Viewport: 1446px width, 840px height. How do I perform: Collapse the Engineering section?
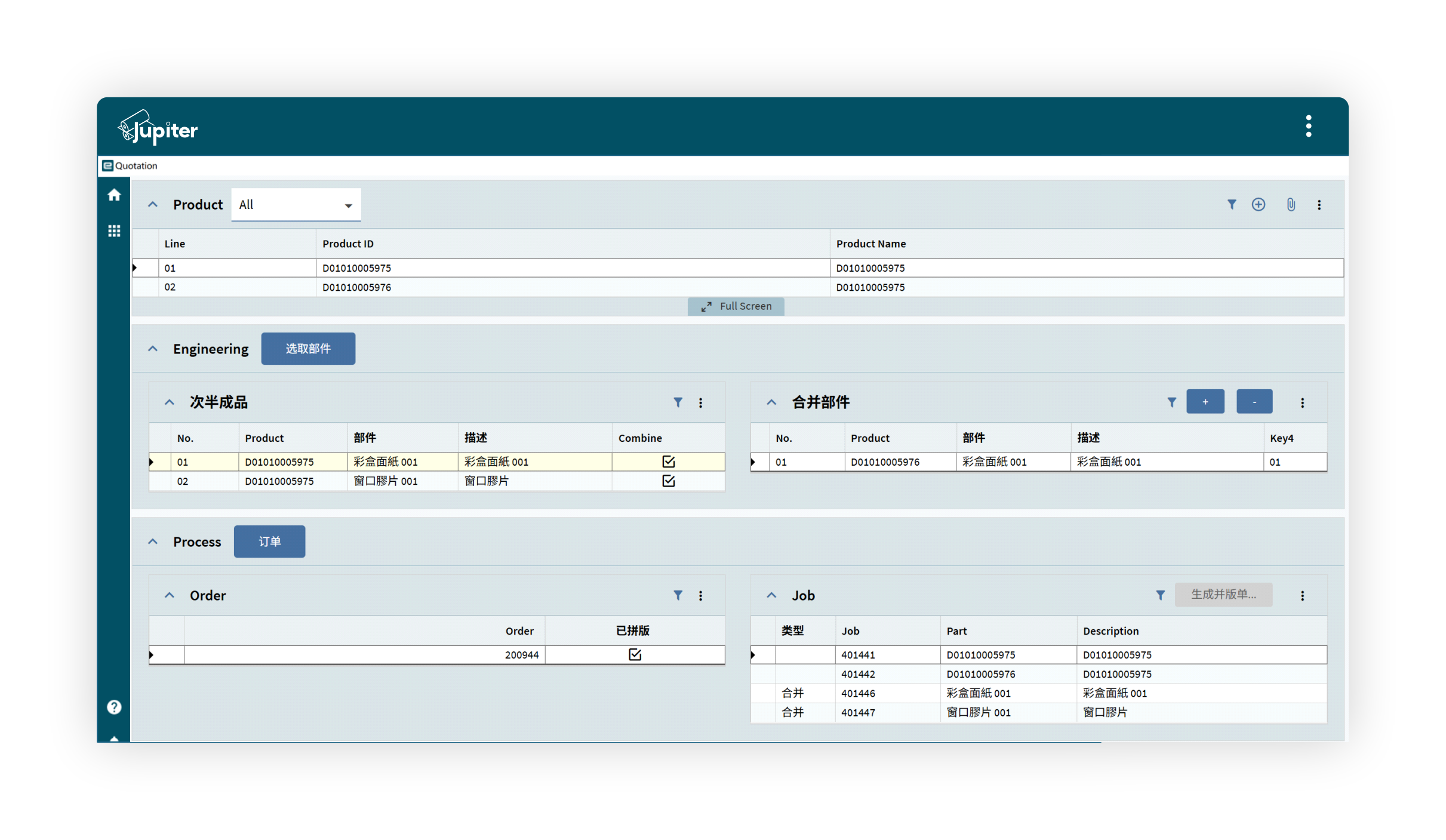click(x=153, y=349)
